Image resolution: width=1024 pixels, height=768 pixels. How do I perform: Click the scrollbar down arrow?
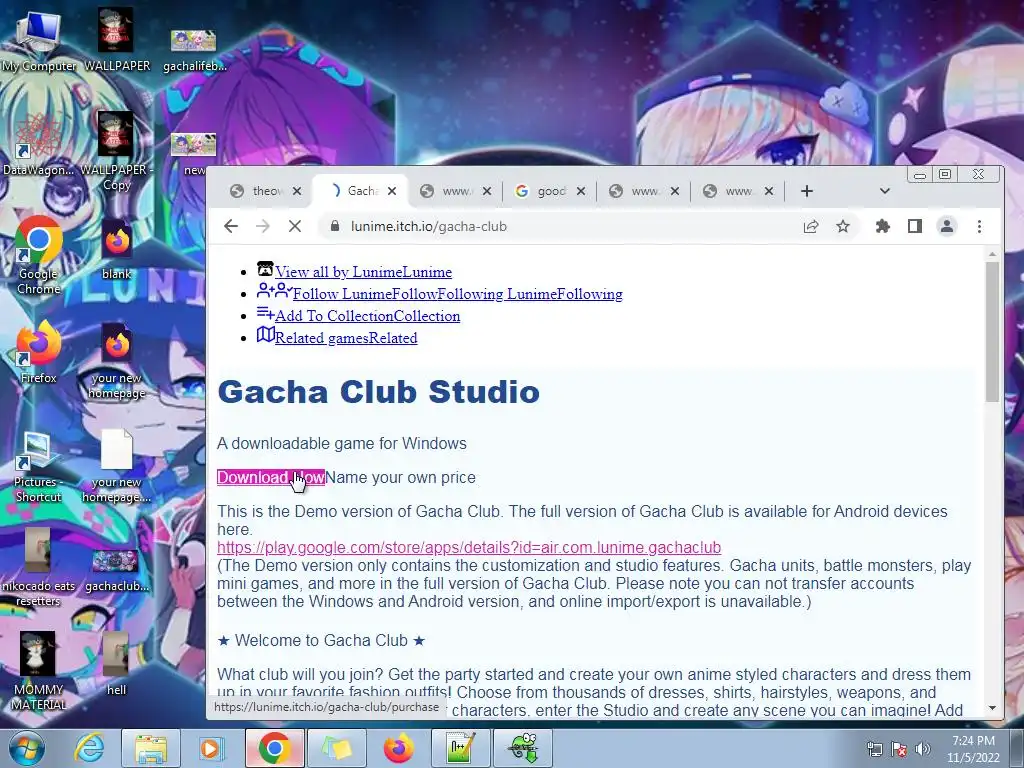pos(992,708)
